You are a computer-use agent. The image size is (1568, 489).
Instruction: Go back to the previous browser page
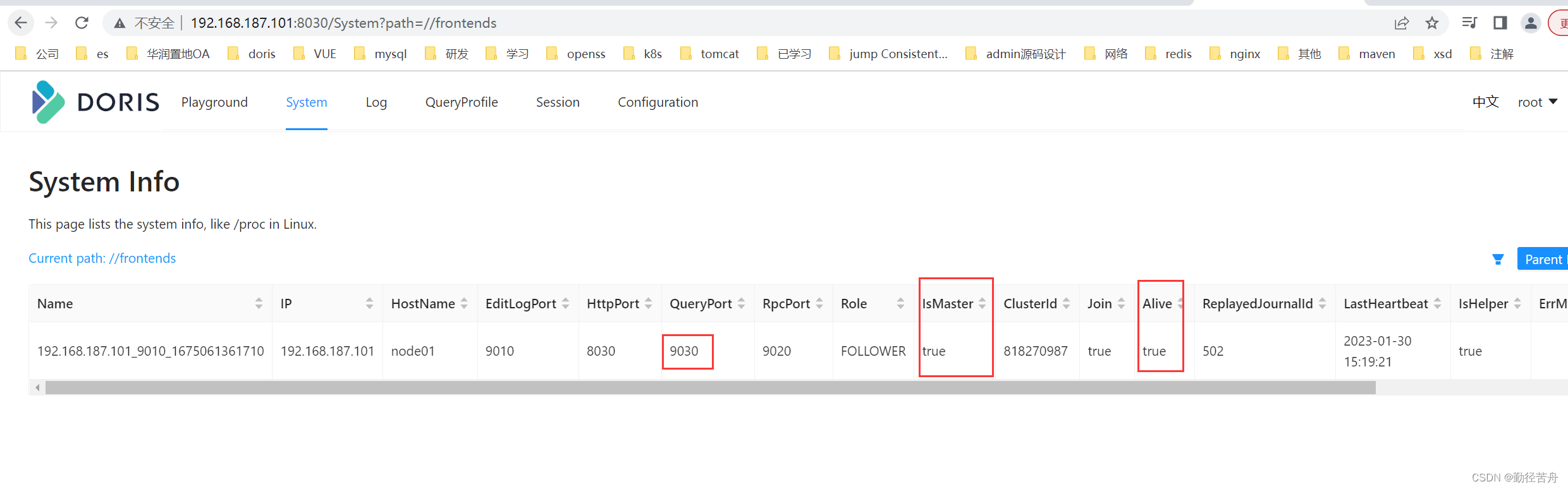tap(21, 23)
